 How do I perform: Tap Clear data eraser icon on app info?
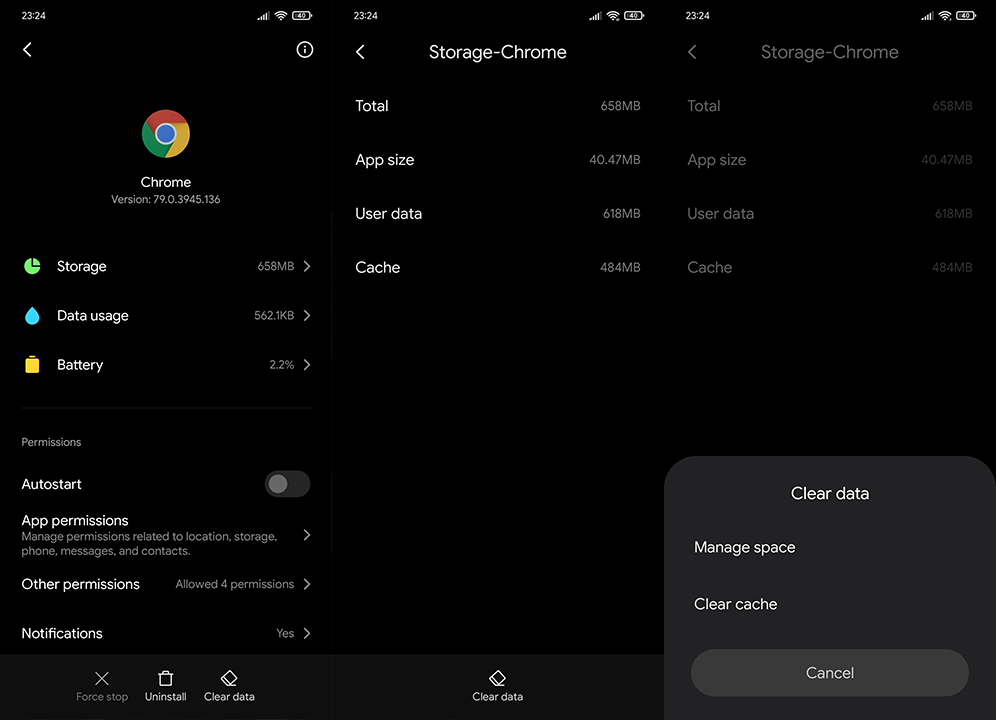[x=229, y=678]
